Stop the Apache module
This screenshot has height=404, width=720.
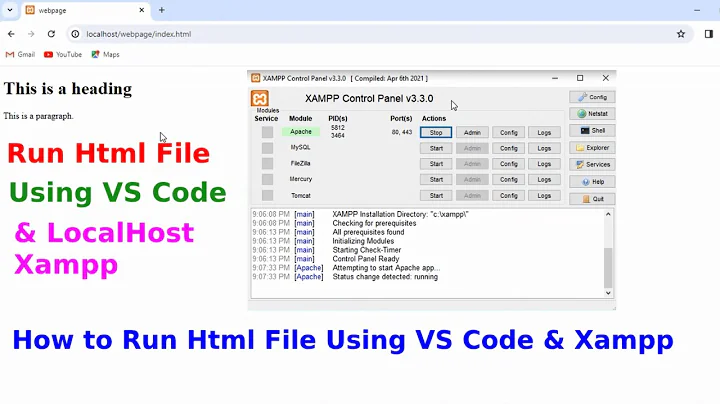pos(436,132)
